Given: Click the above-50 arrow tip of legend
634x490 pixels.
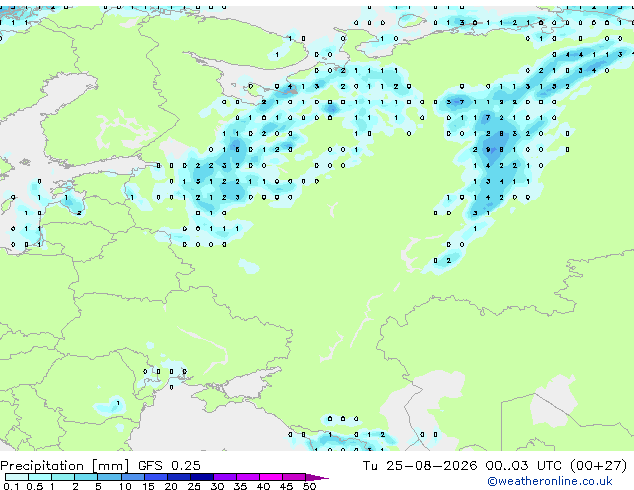Looking at the screenshot, I should click(317, 477).
